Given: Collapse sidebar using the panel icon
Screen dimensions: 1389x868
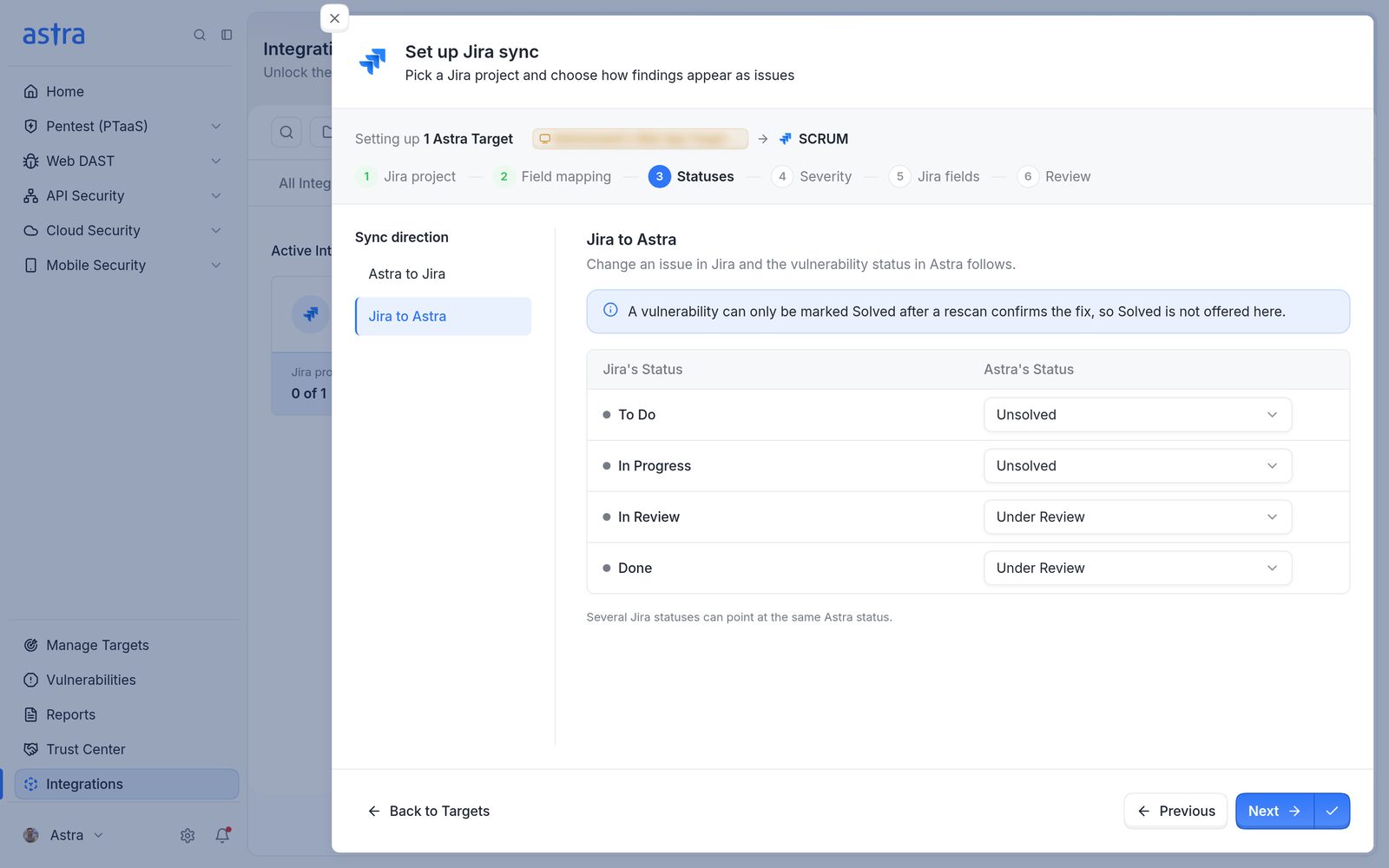Looking at the screenshot, I should point(227,35).
